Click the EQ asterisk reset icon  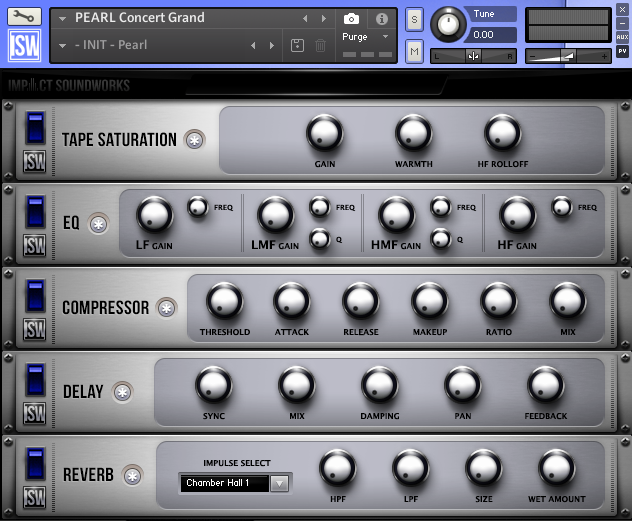99,224
